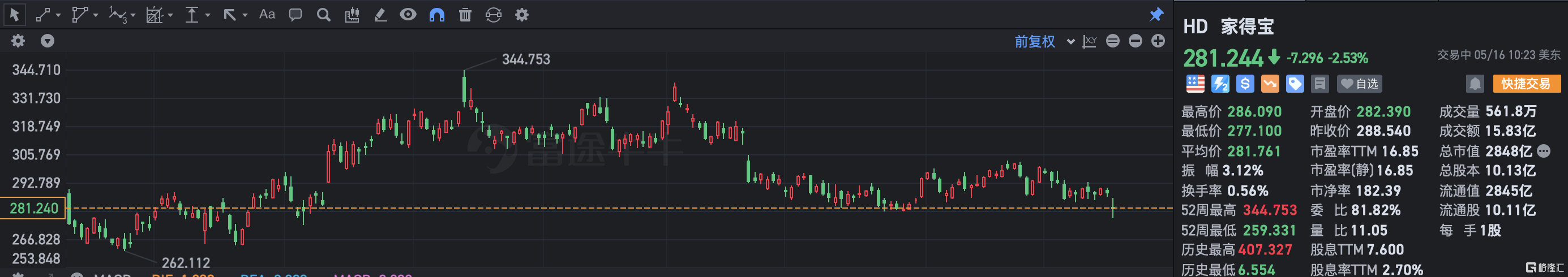
Task: Click the sync drawings icon
Action: point(493,15)
